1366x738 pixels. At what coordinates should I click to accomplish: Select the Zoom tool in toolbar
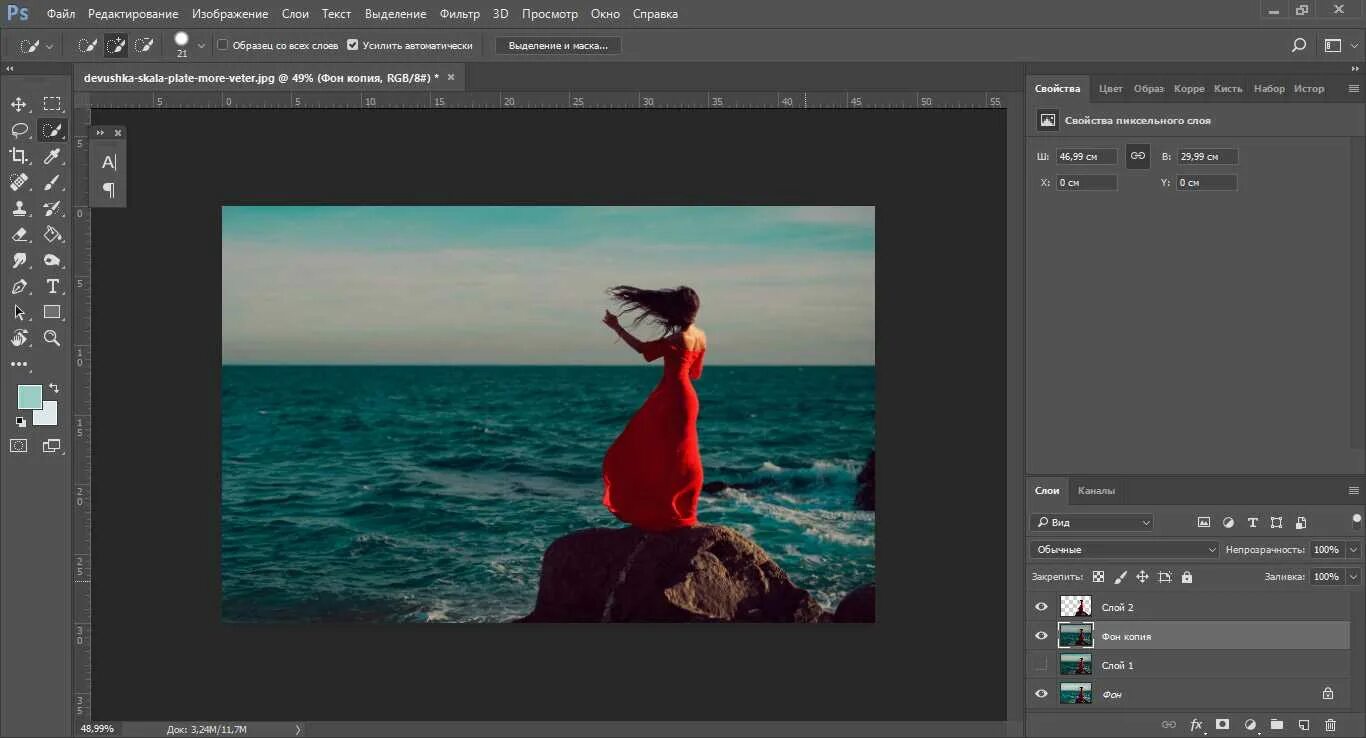pyautogui.click(x=52, y=339)
